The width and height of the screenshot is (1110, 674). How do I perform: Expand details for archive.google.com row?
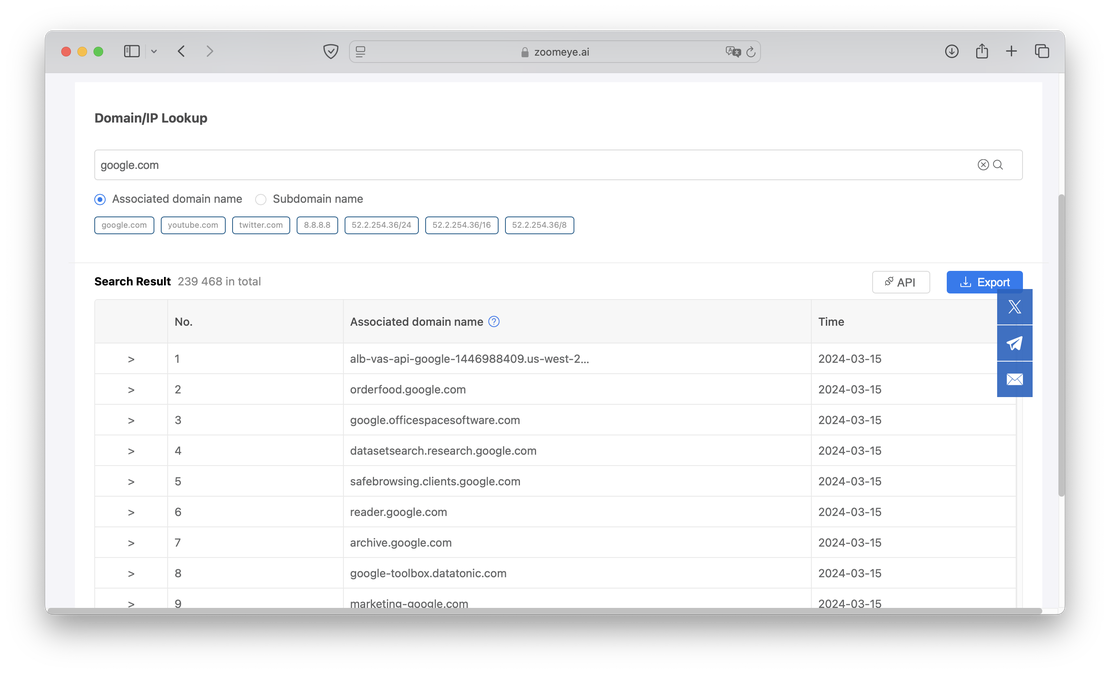coord(131,542)
